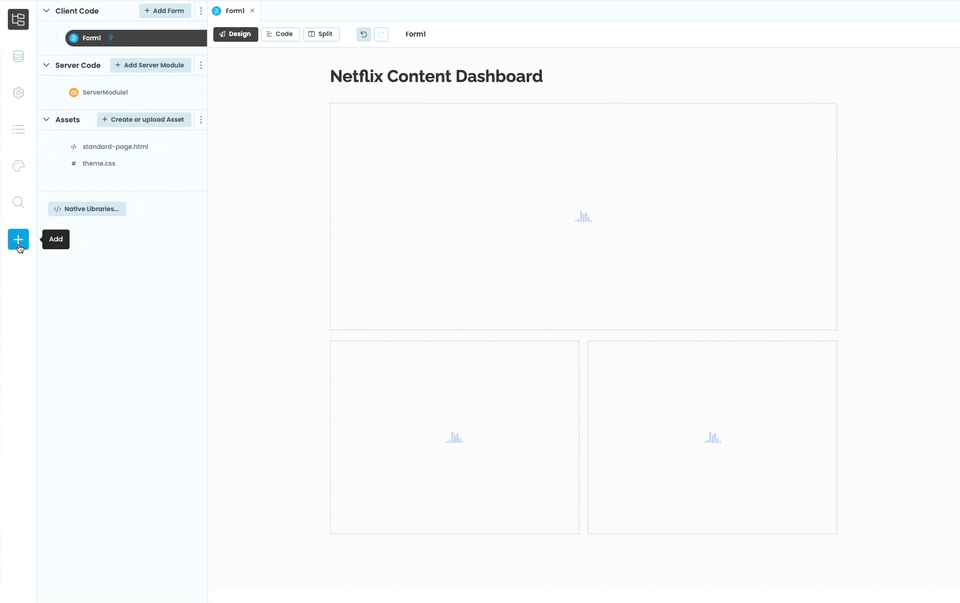This screenshot has width=960, height=603.
Task: Click the startup lightning icon beside Form1
Action: (x=111, y=38)
